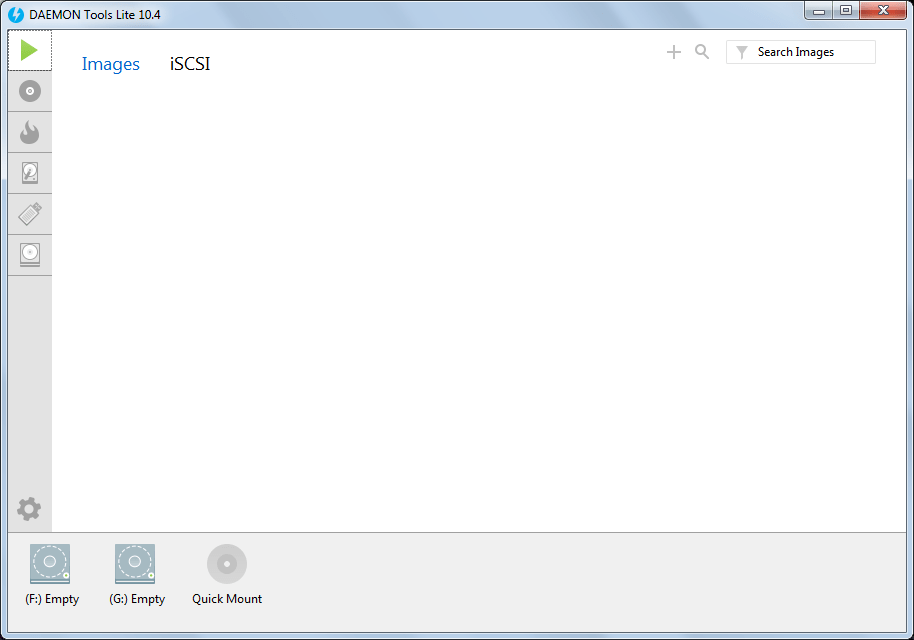Select the Bootable USB tool
Screen dimensions: 914x640
[29, 214]
